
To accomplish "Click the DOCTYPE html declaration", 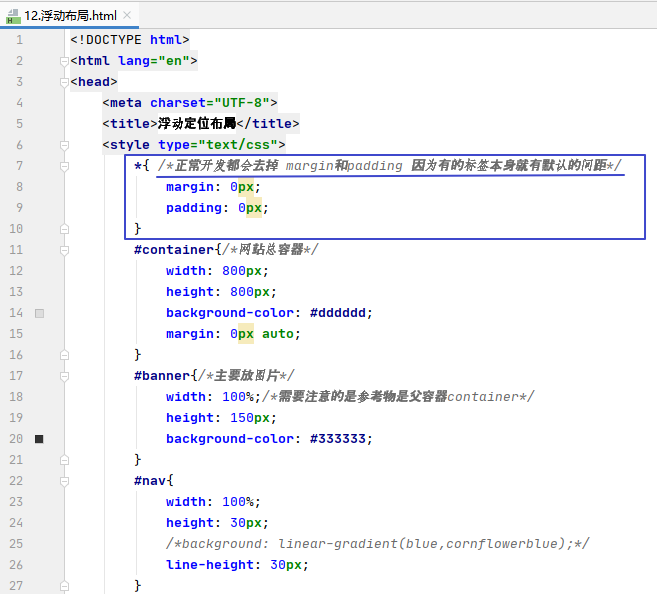I will 130,40.
